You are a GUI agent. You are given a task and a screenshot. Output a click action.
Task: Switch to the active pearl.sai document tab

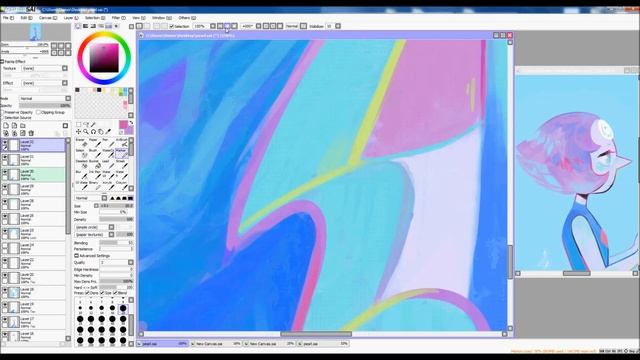pos(162,344)
